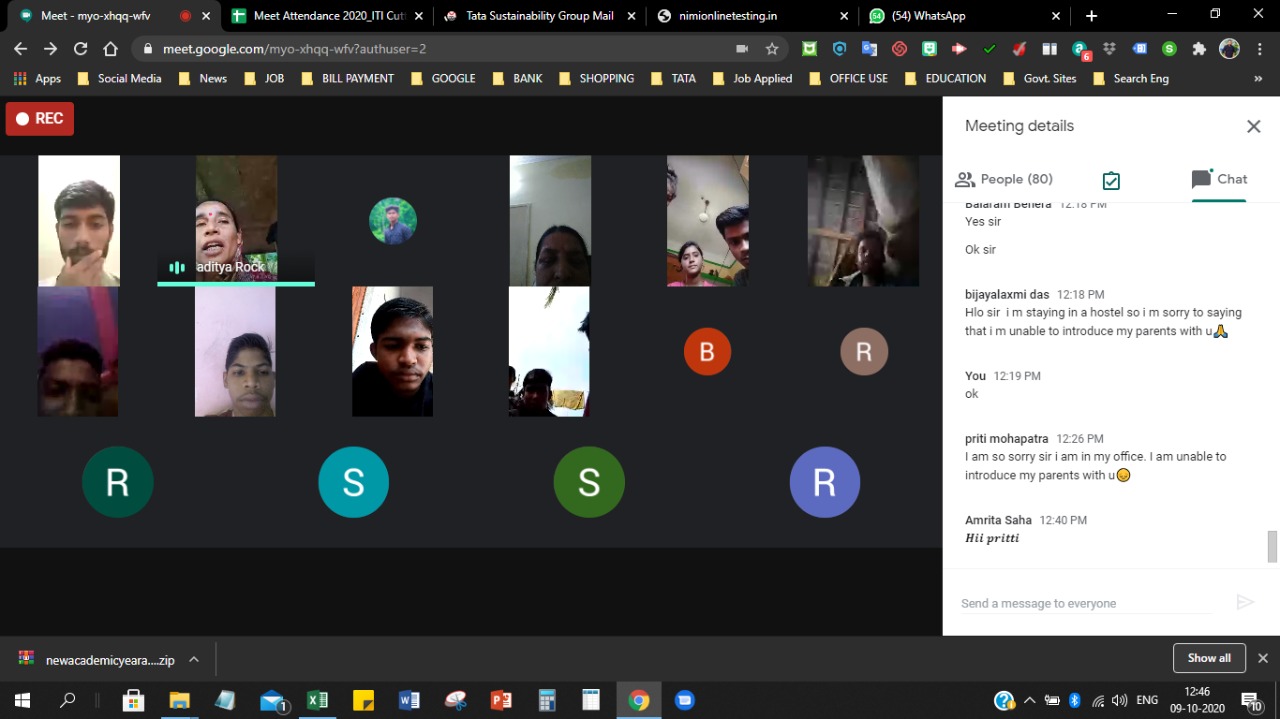Image resolution: width=1280 pixels, height=719 pixels.
Task: Open a new browser tab
Action: click(x=1091, y=16)
